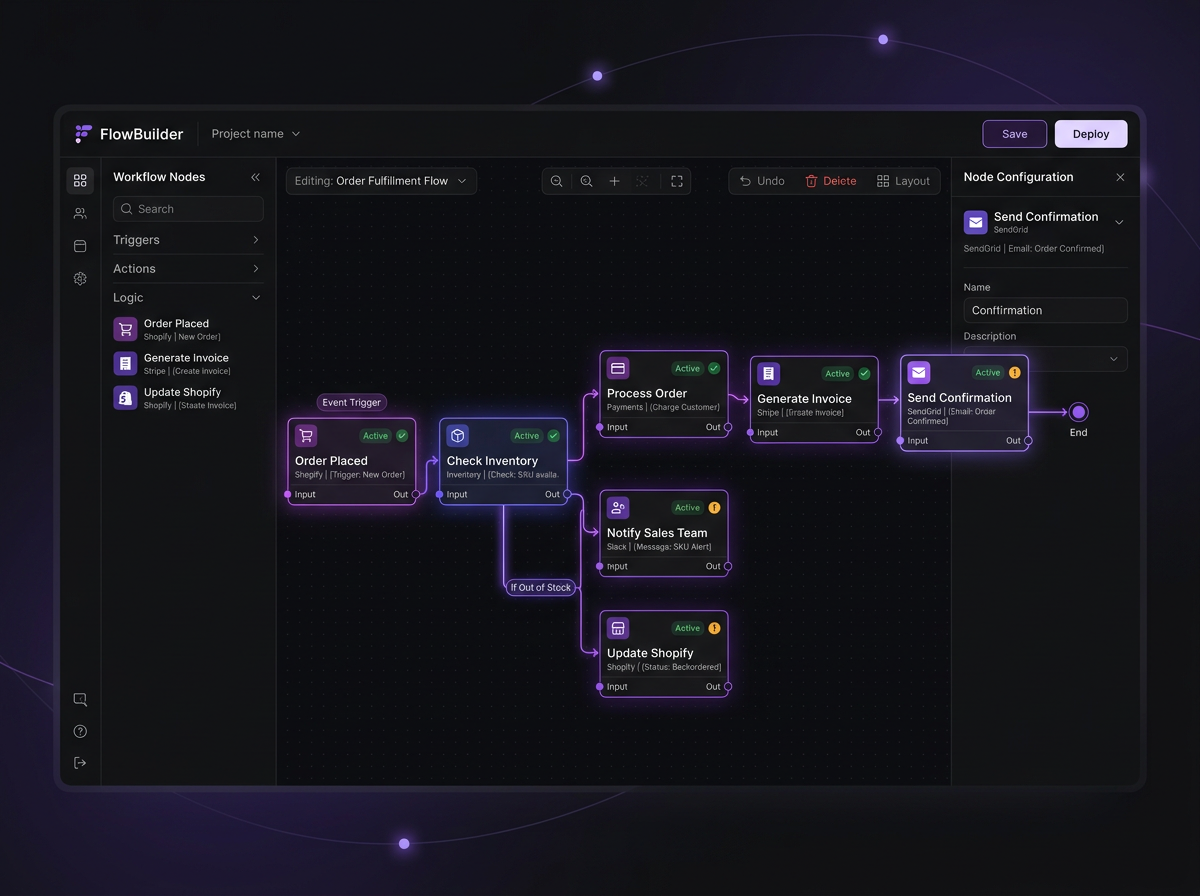The image size is (1200, 896).
Task: Click the FlowBuilder logo icon
Action: click(83, 134)
